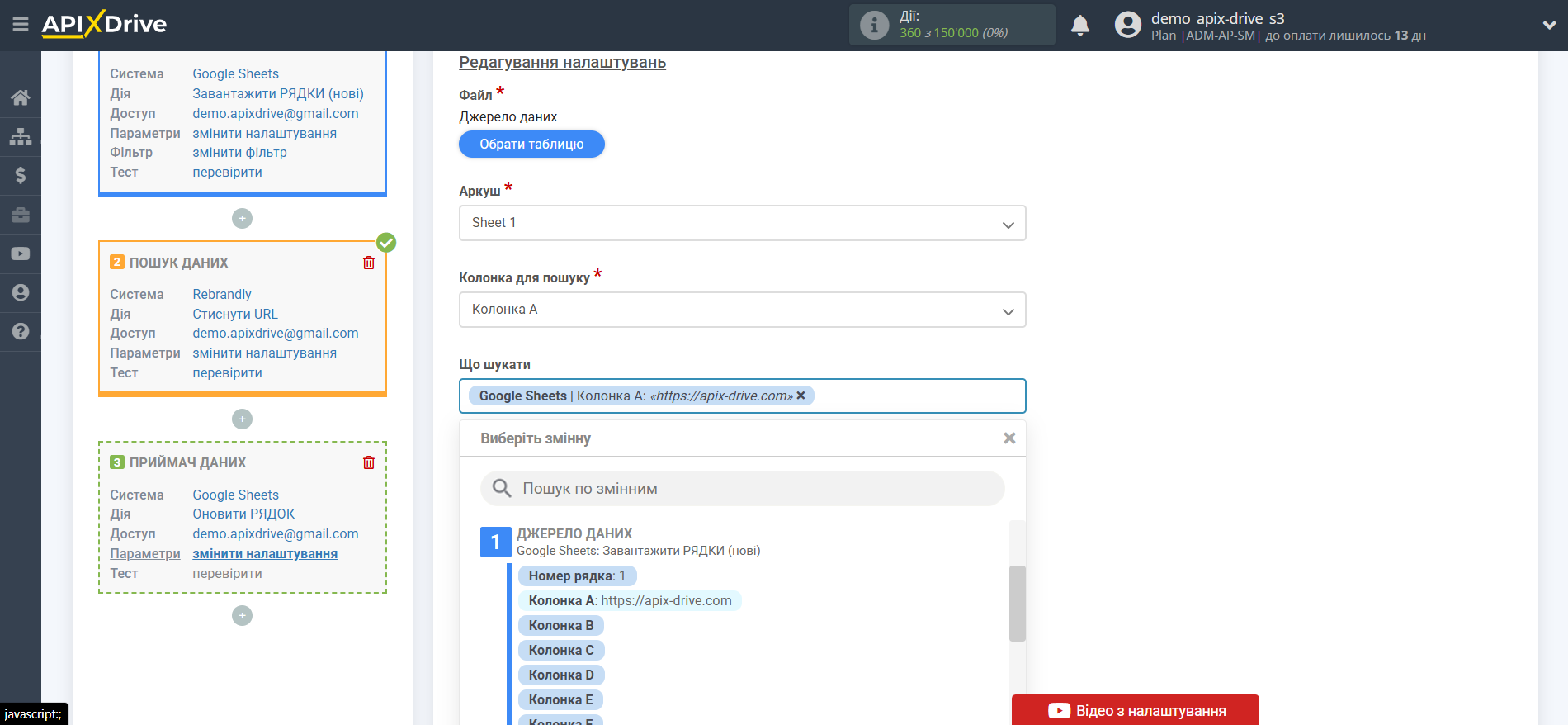Click the actions counter 360 з 150'000
Viewport: 1568px width, 725px height.
[x=953, y=33]
